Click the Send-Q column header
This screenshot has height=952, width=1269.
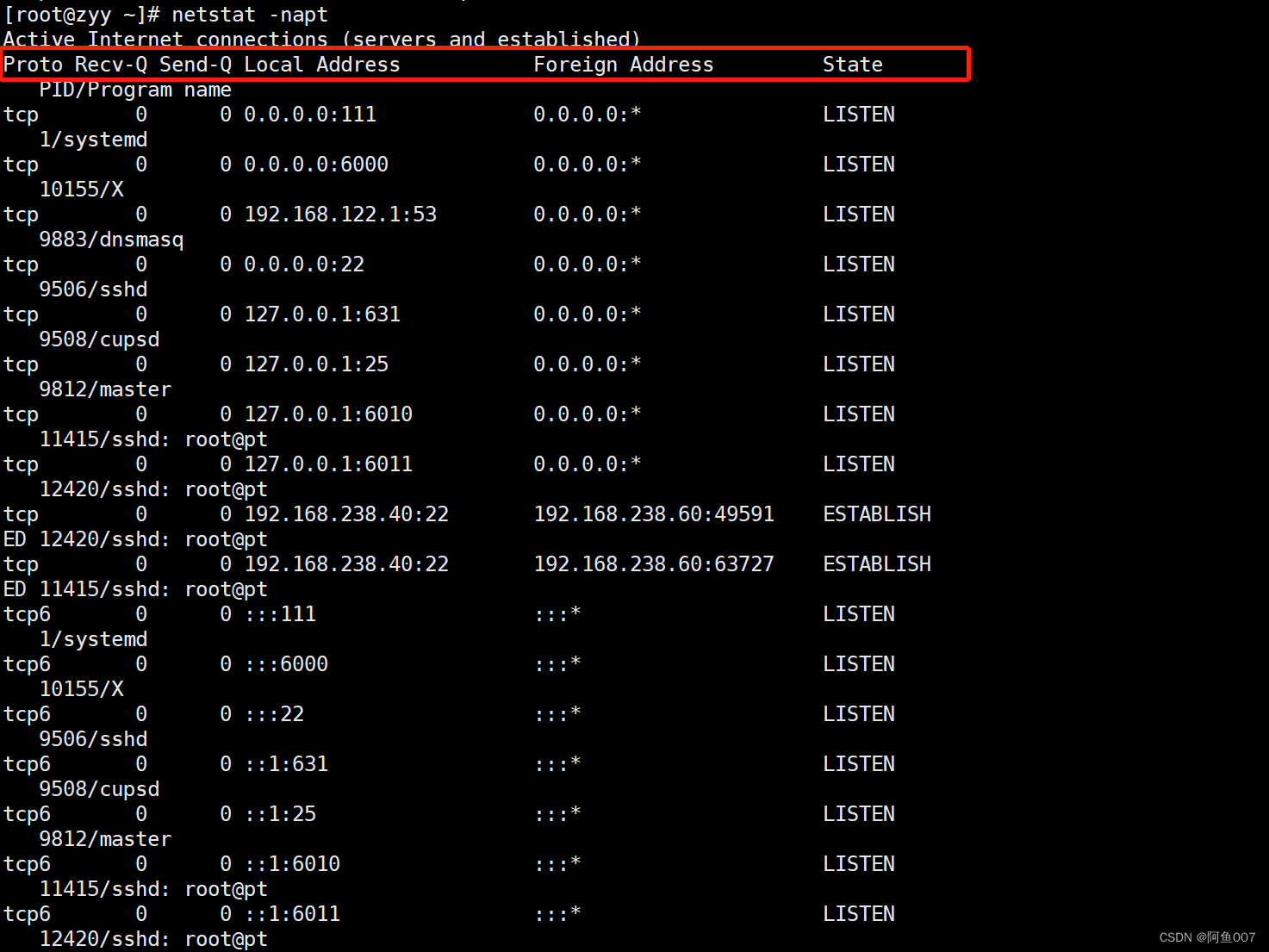(x=197, y=64)
